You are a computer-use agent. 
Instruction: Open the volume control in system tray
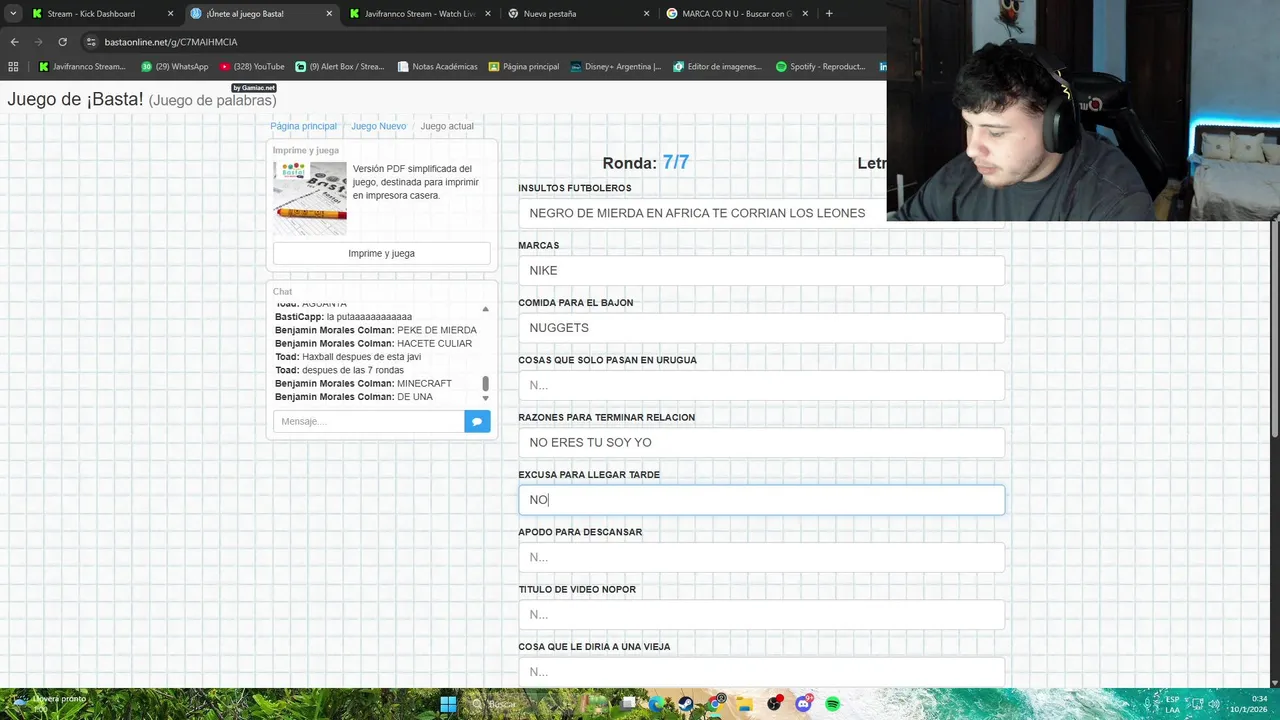1214,704
